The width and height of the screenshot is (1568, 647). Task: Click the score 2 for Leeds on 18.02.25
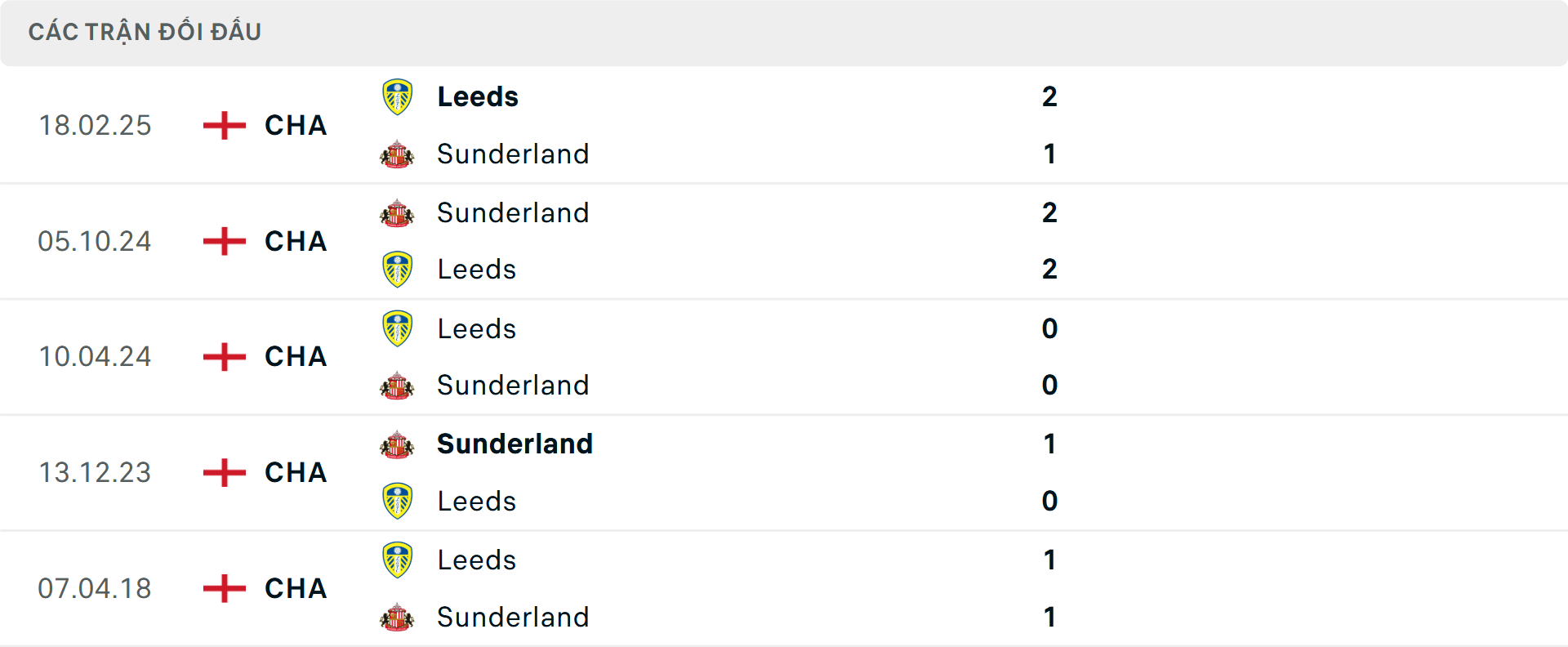[1050, 96]
